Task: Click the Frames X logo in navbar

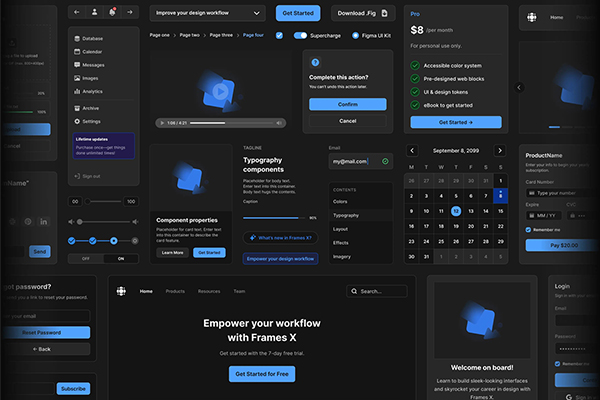Action: [121, 291]
